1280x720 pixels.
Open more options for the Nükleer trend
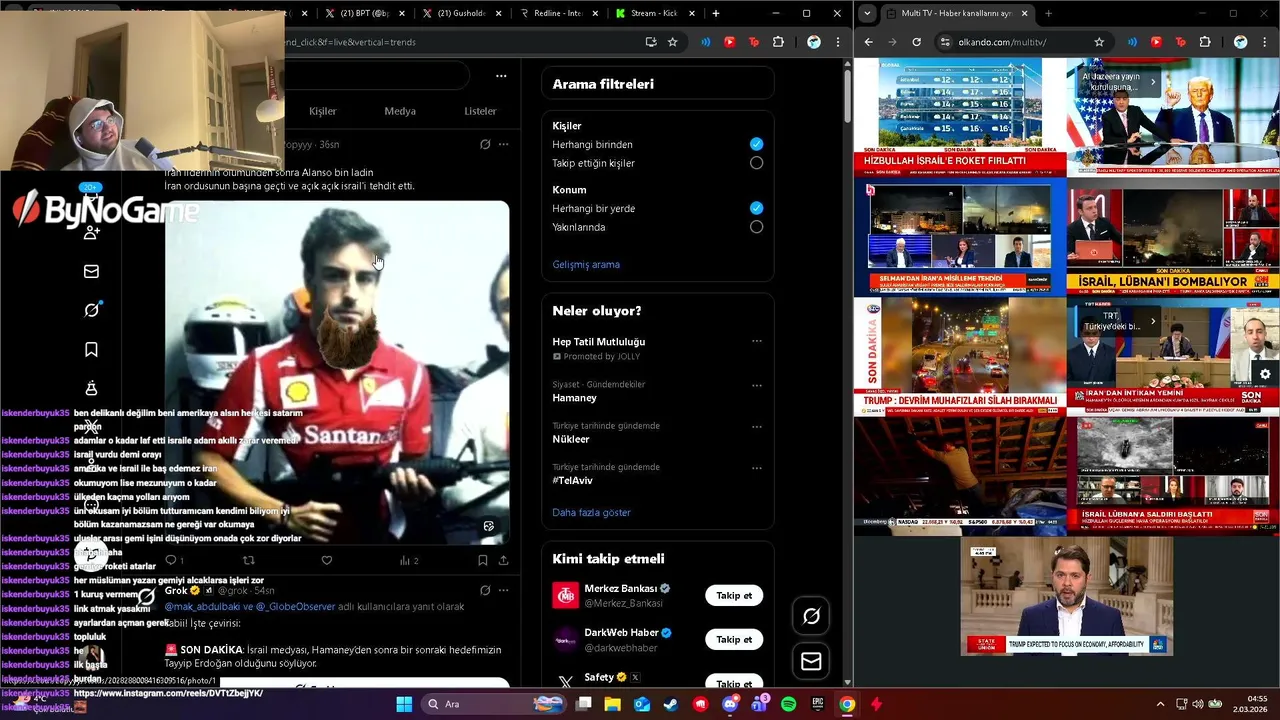click(757, 426)
